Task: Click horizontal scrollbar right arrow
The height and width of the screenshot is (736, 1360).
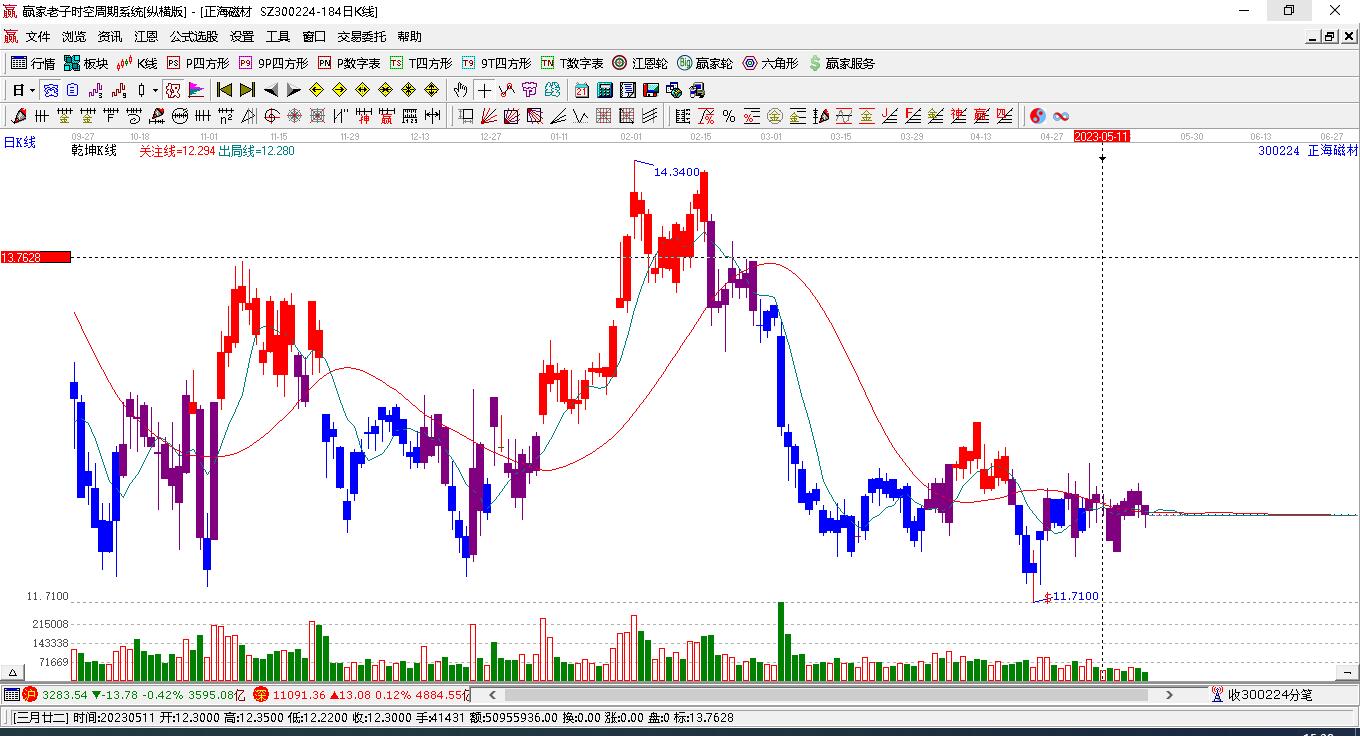Action: pyautogui.click(x=1169, y=695)
